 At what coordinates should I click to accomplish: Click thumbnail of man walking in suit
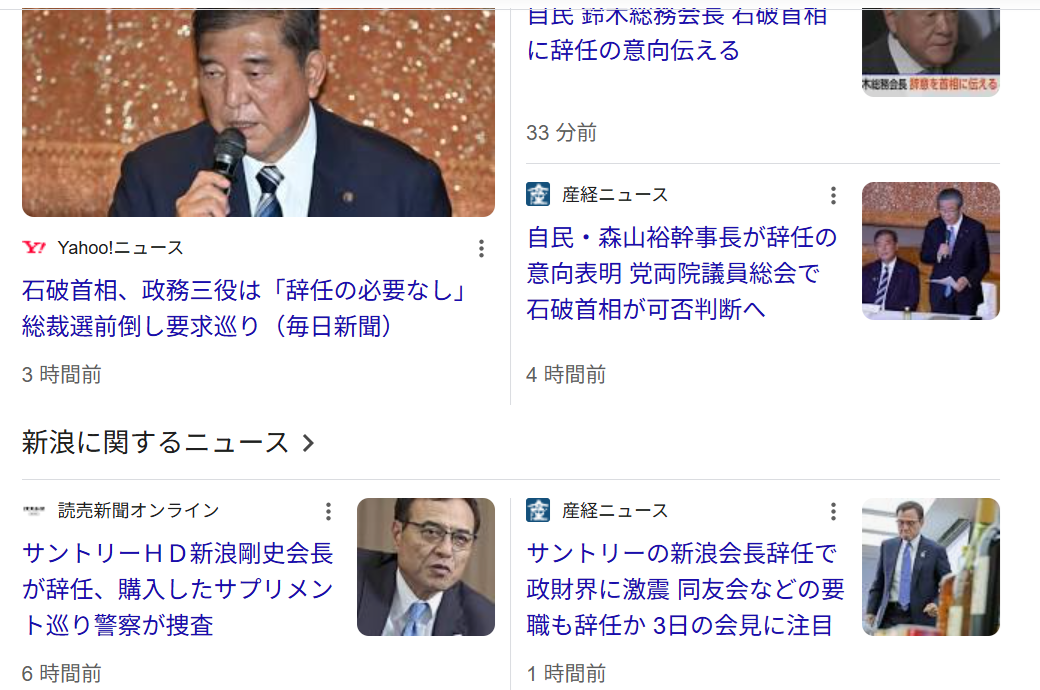tap(931, 567)
